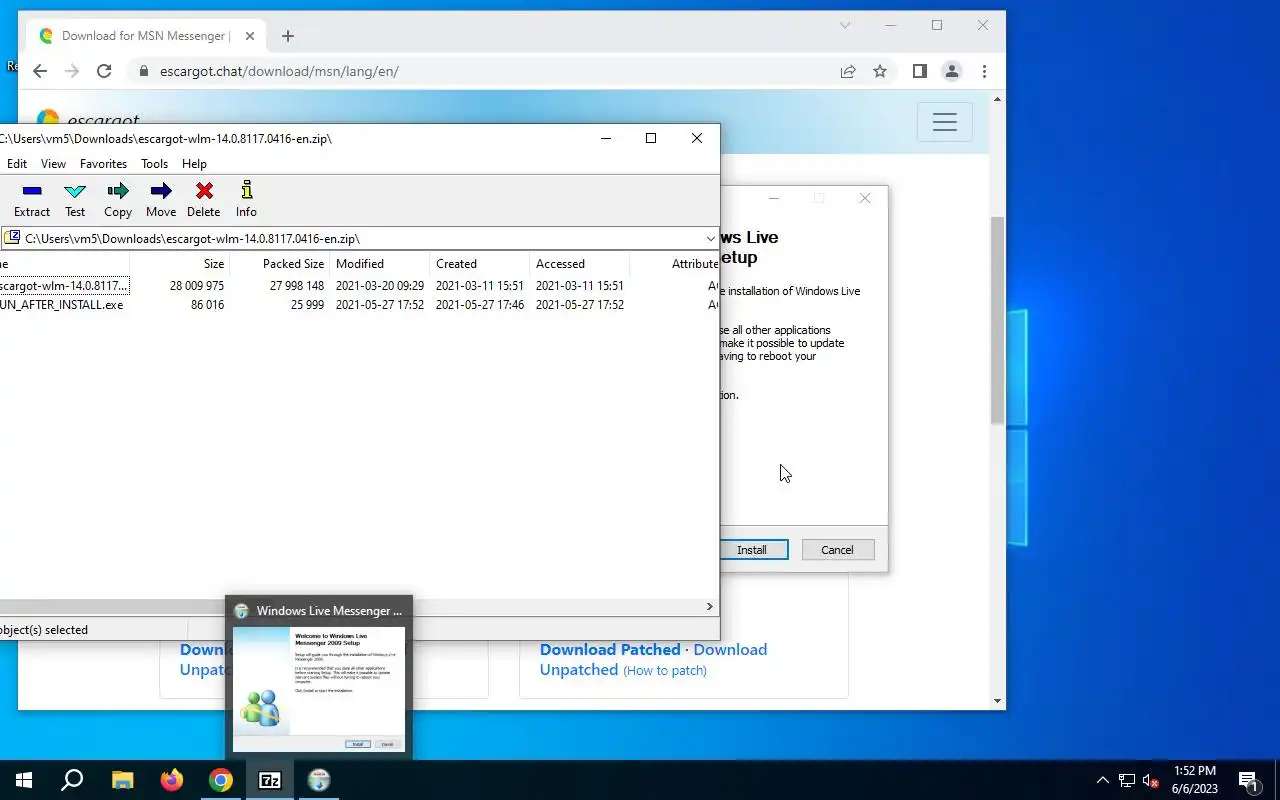Image resolution: width=1280 pixels, height=800 pixels.
Task: Click Cancel in Windows Live Messenger setup
Action: [837, 550]
